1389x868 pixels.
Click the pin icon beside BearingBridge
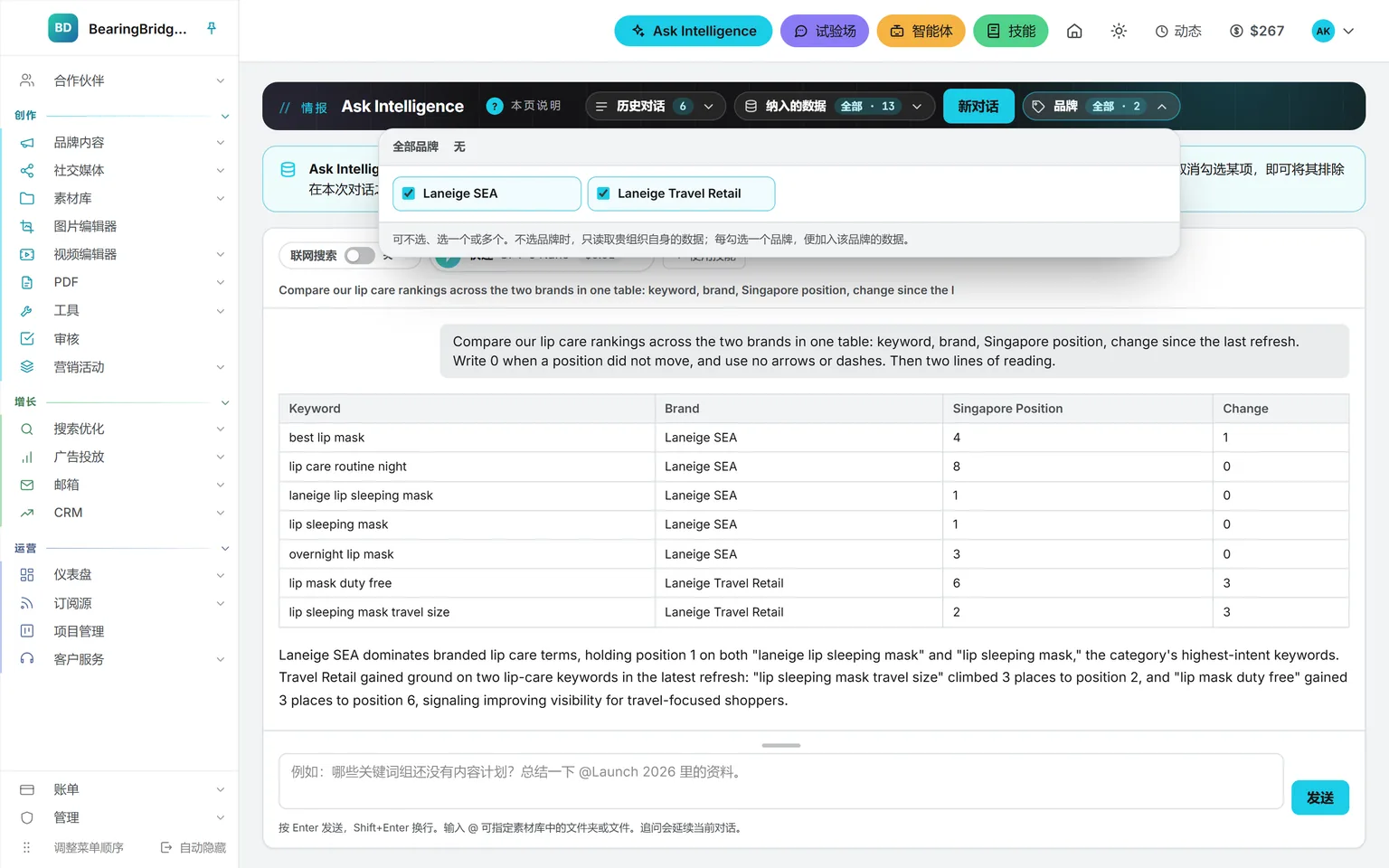click(212, 28)
